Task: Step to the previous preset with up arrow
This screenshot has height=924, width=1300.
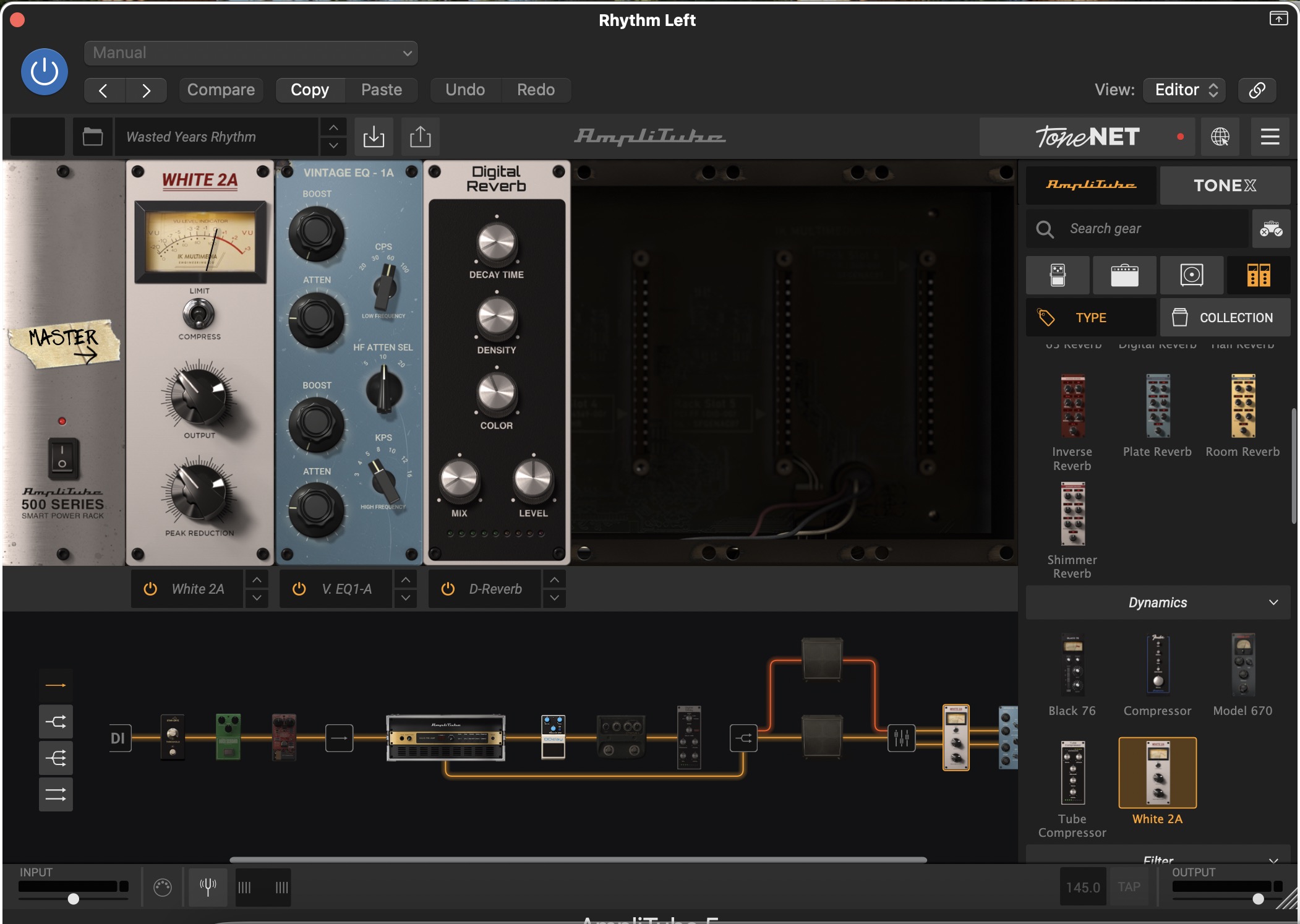Action: [x=333, y=127]
